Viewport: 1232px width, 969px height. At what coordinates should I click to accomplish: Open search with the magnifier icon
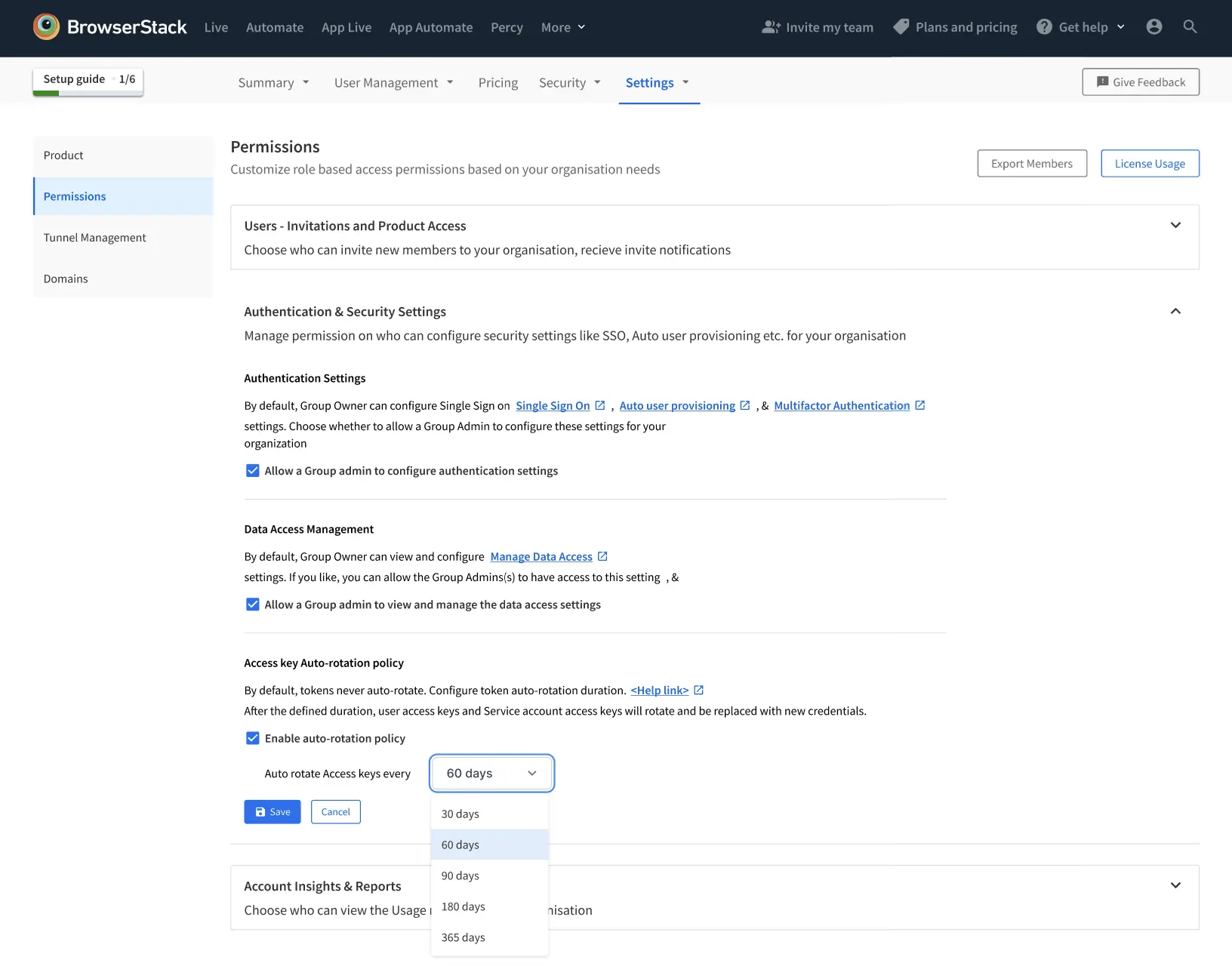coord(1190,27)
